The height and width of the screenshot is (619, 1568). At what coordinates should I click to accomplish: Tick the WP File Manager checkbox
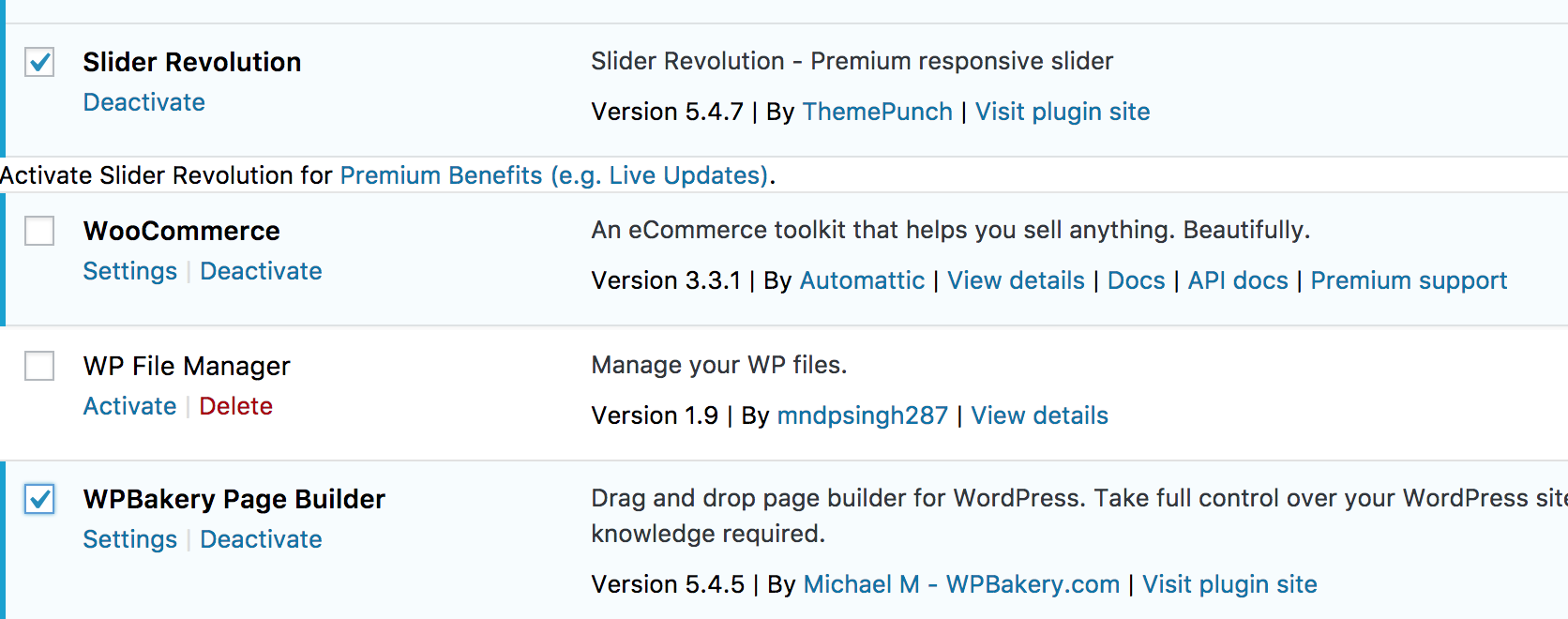pos(39,366)
